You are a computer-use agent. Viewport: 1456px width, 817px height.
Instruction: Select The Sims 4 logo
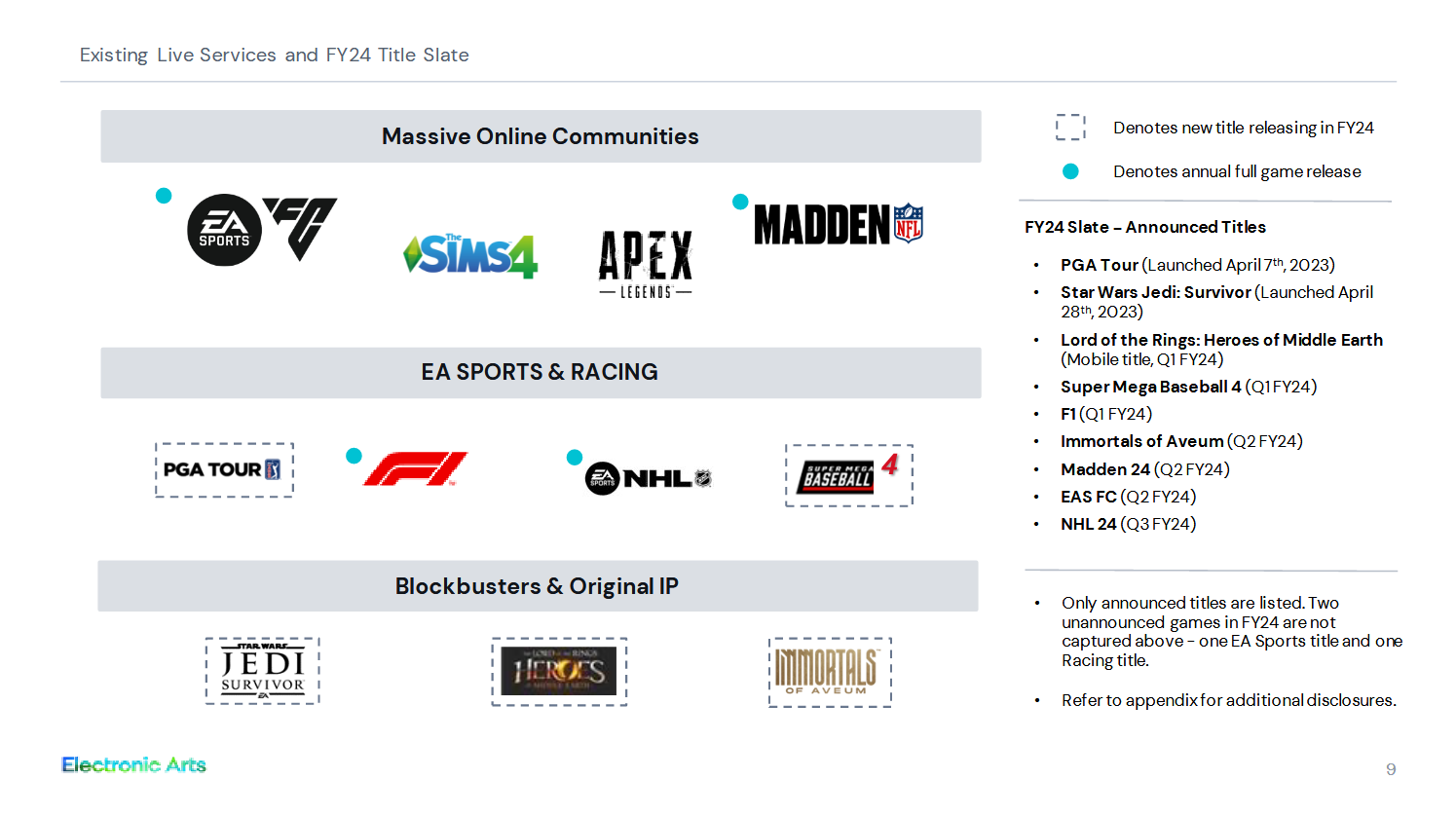pos(470,256)
